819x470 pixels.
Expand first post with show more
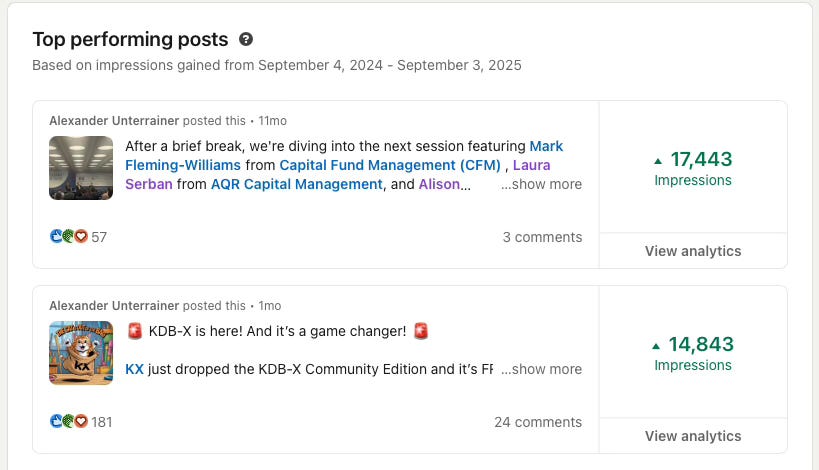pyautogui.click(x=541, y=184)
